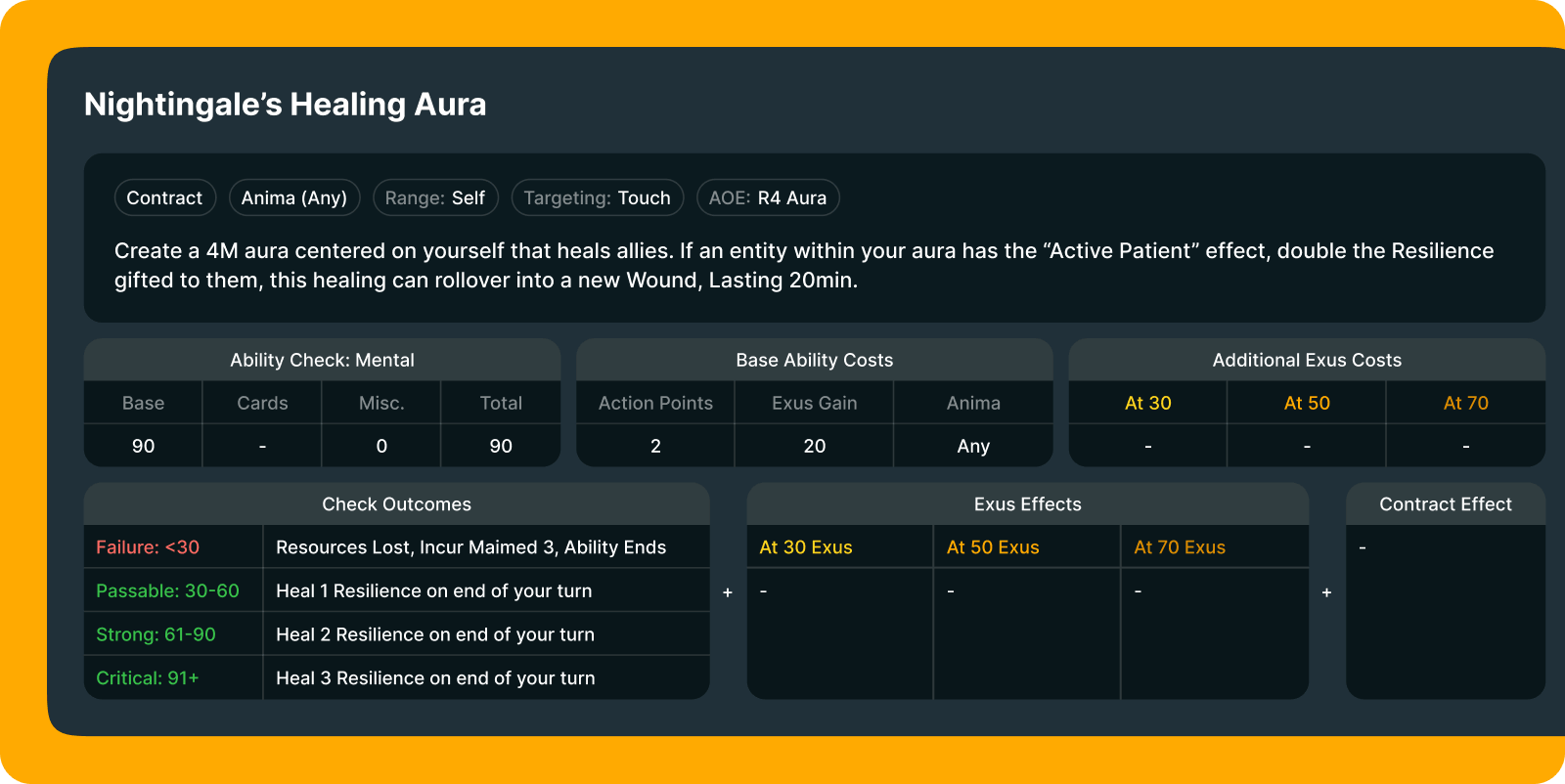Click the Cards column header
The height and width of the screenshot is (784, 1565).
262,403
